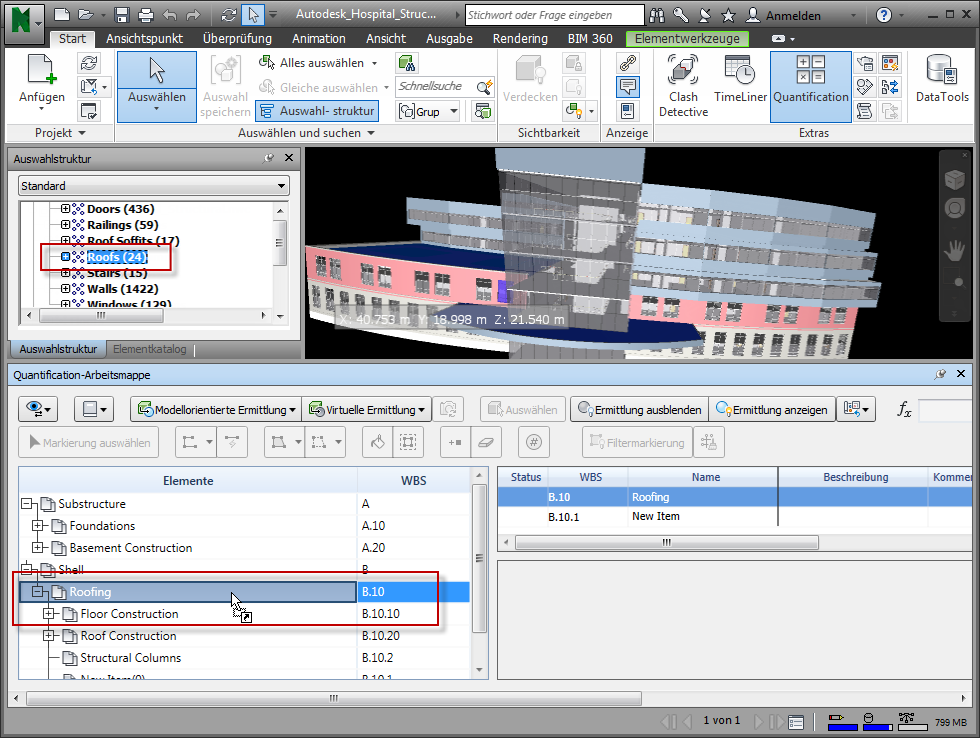980x738 pixels.
Task: Click the vertical scrollbar of Elemente list
Action: [479, 558]
